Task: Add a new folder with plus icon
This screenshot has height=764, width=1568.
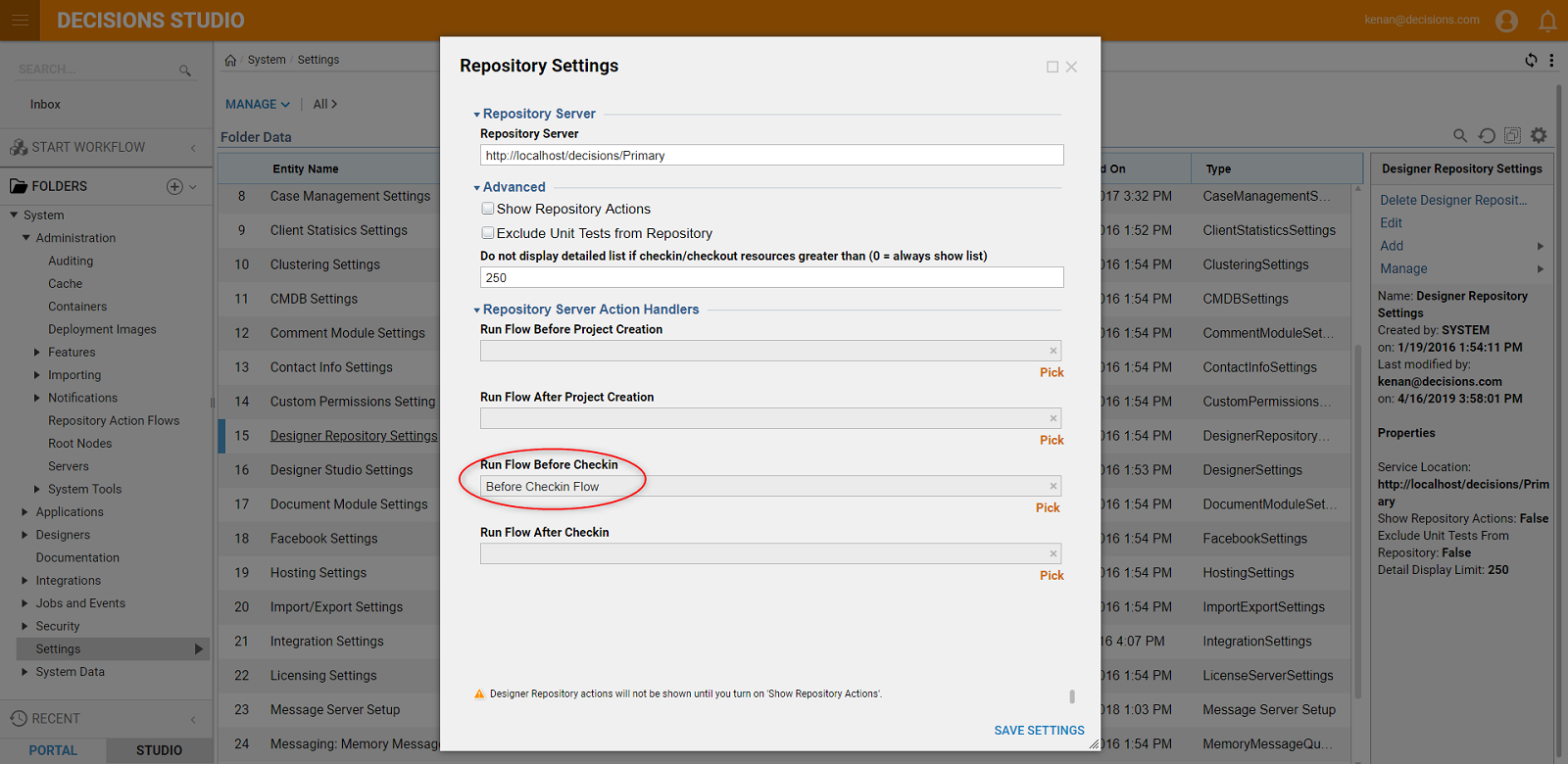Action: click(174, 186)
